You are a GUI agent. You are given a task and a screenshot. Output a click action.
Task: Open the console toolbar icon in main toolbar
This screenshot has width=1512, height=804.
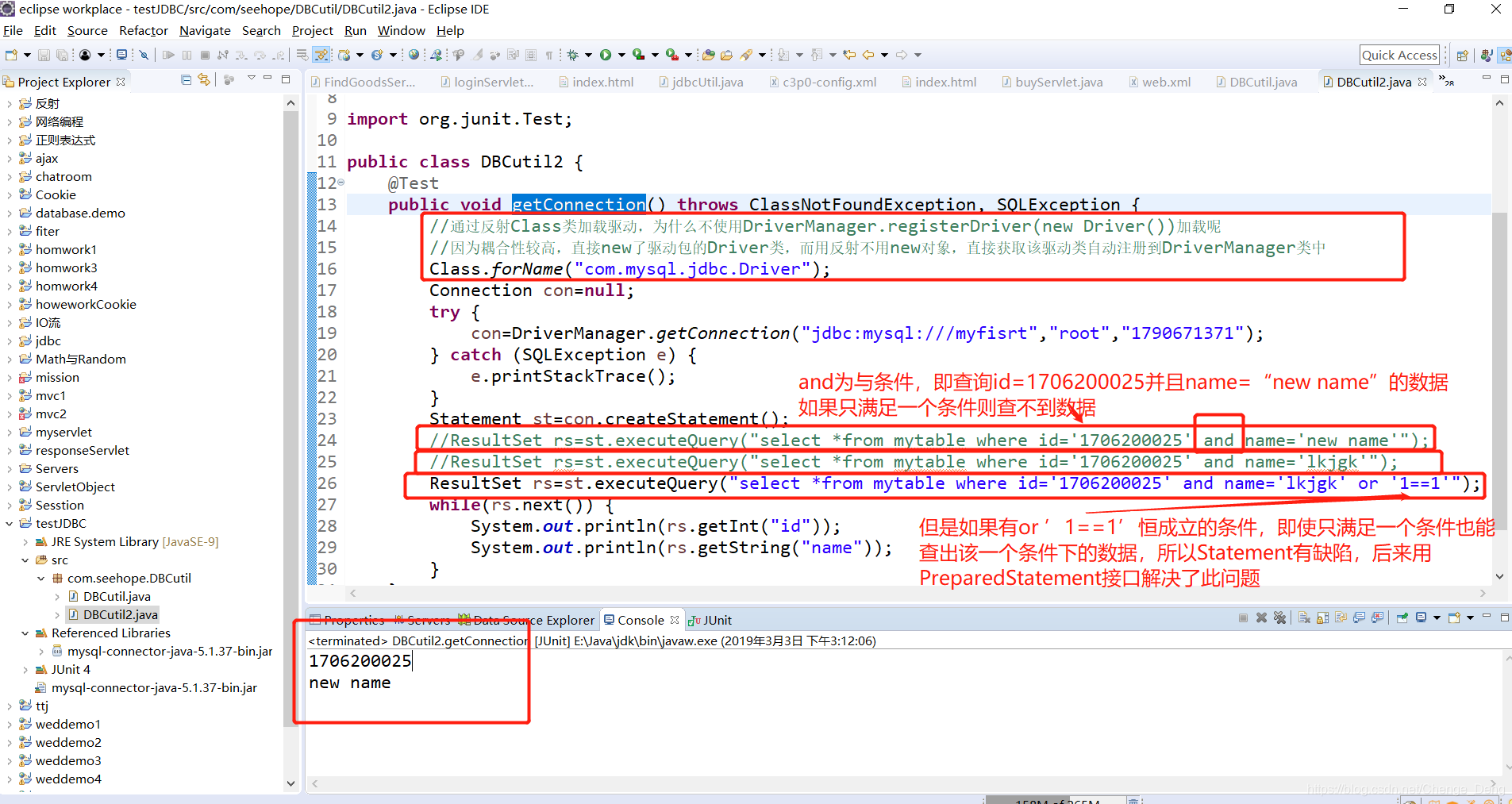(x=121, y=55)
